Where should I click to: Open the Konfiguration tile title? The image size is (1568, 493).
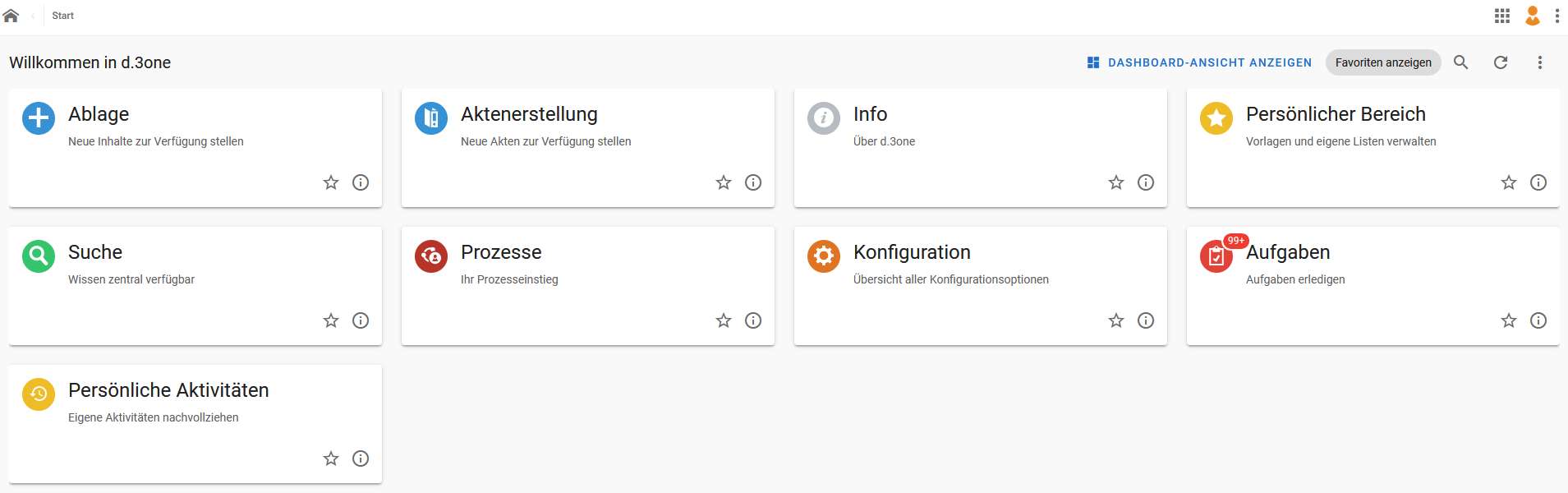click(x=912, y=252)
